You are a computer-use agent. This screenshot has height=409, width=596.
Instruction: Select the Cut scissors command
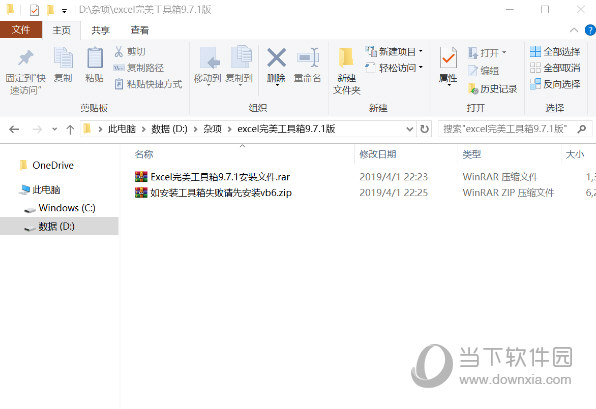pyautogui.click(x=130, y=51)
